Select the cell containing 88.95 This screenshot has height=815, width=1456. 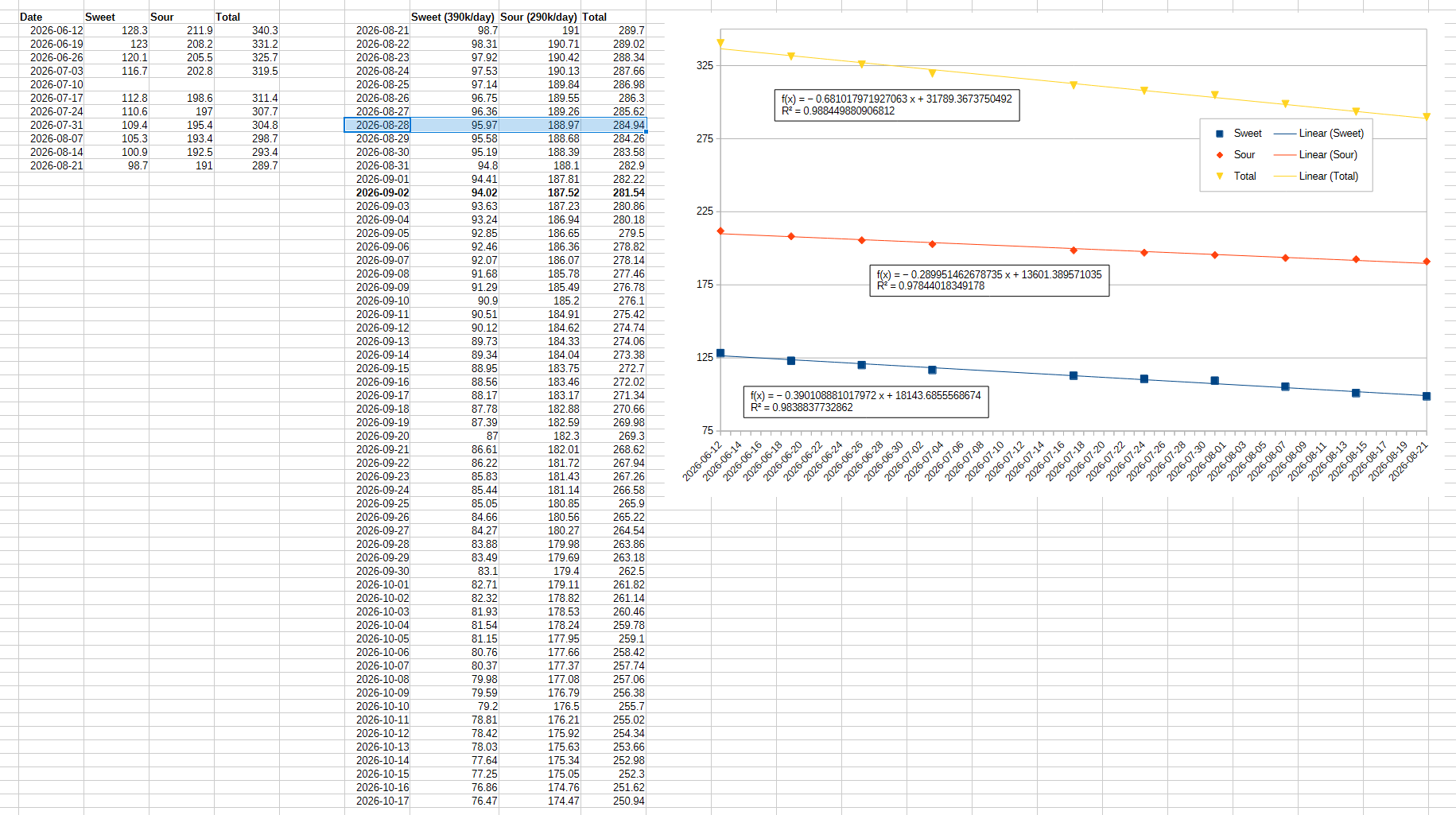pyautogui.click(x=454, y=368)
